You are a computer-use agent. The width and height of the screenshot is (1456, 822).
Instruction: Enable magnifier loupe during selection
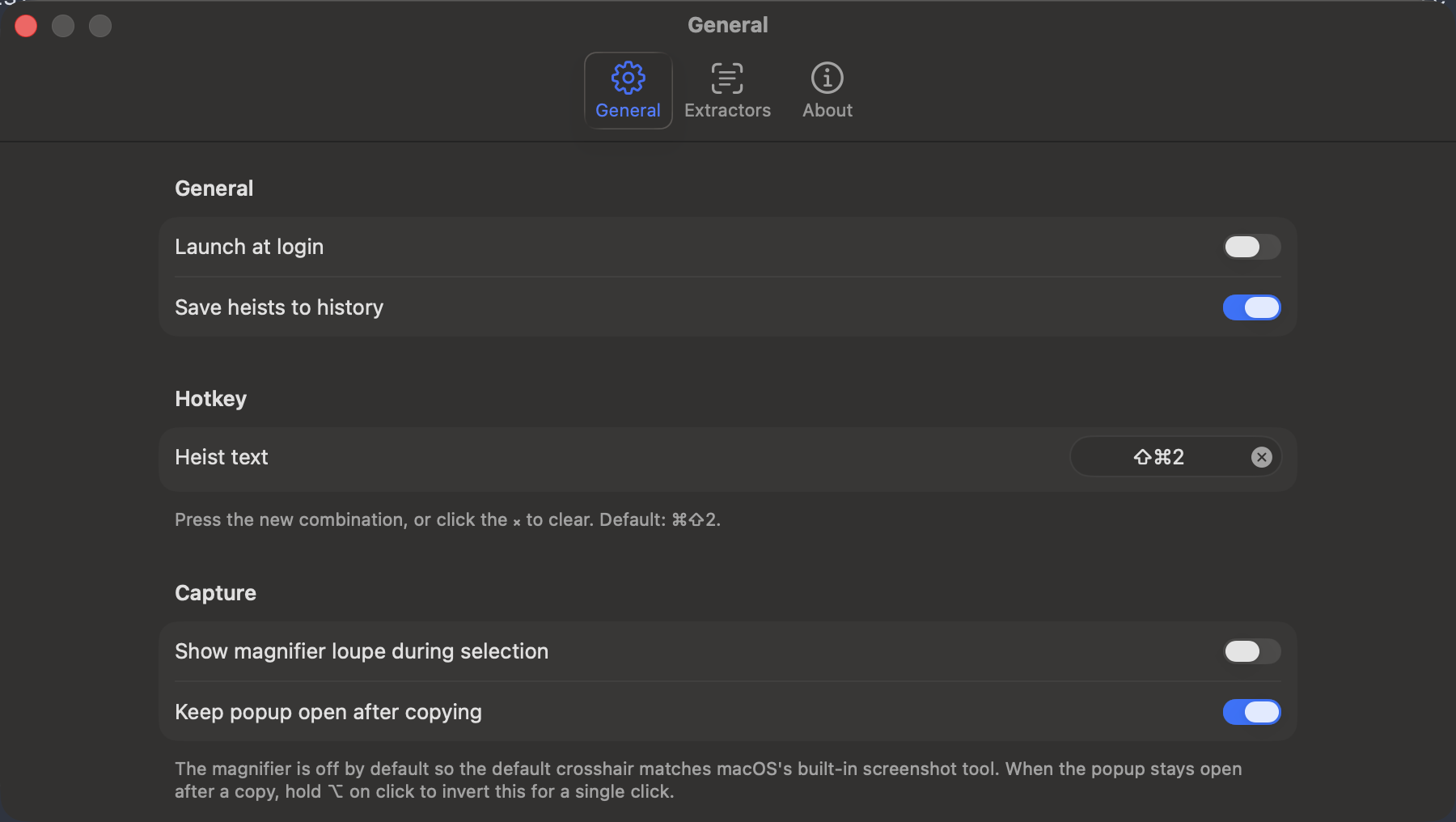pyautogui.click(x=1251, y=651)
